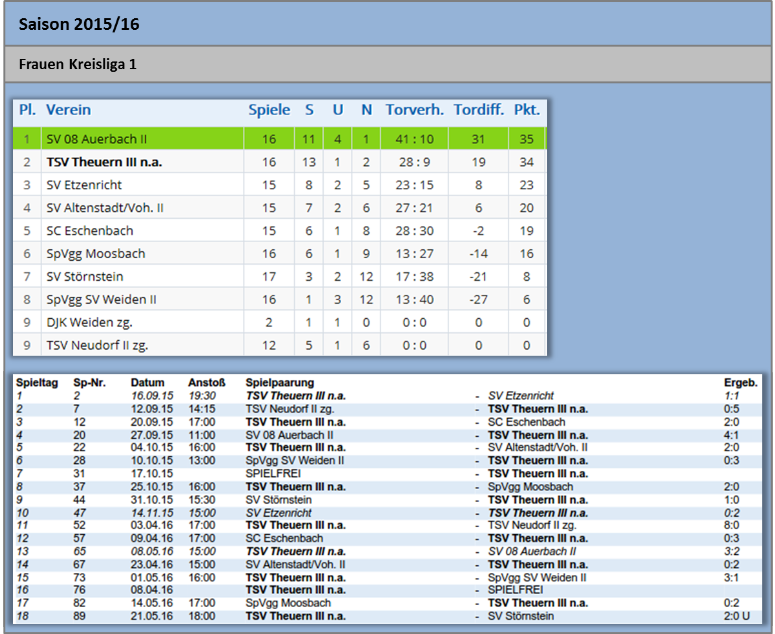Image resolution: width=775 pixels, height=634 pixels.
Task: Click the fixture date '16.09.15'
Action: (x=152, y=396)
